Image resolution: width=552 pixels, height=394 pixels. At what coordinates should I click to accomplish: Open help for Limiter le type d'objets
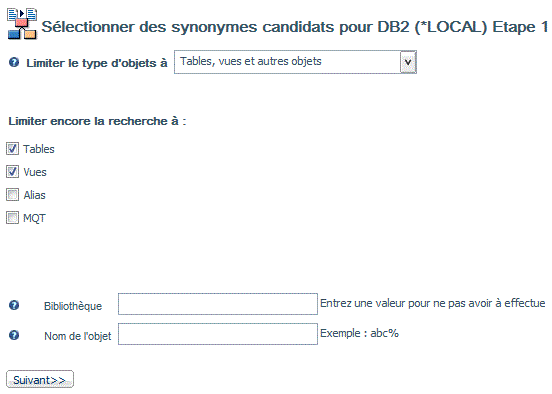(x=14, y=63)
